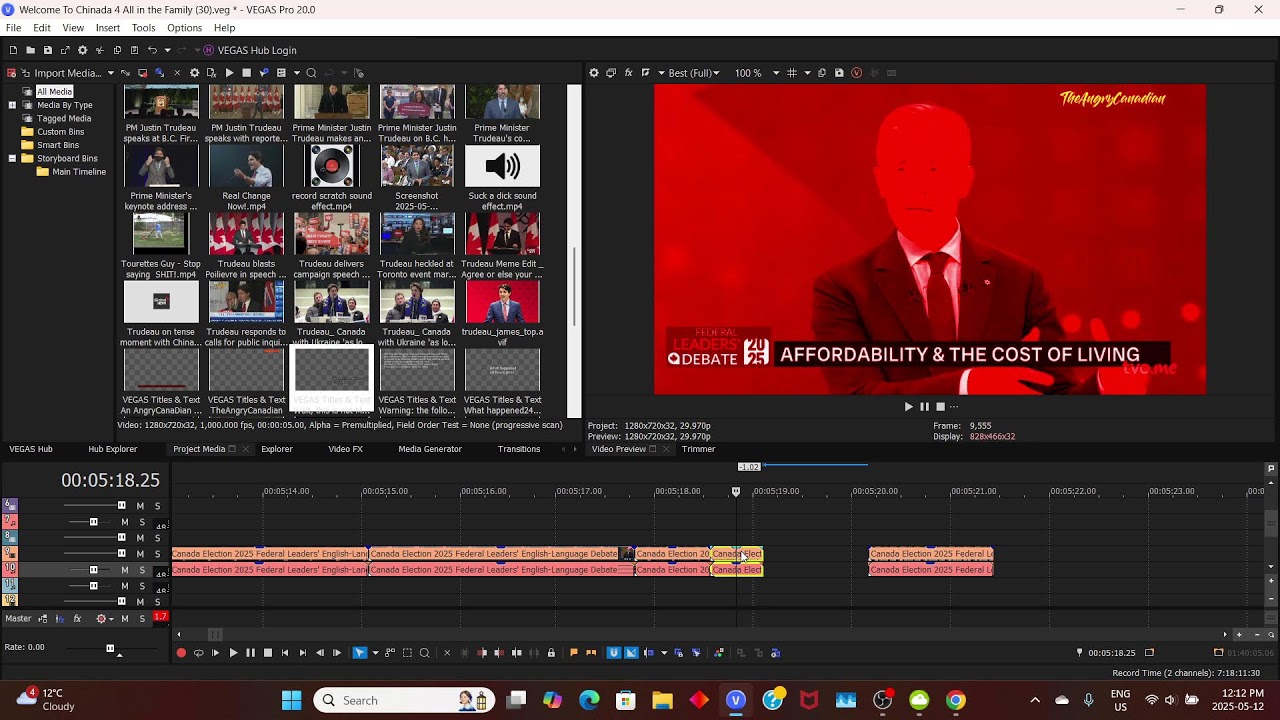
Task: Expand the Media By Type tree node
Action: point(12,105)
